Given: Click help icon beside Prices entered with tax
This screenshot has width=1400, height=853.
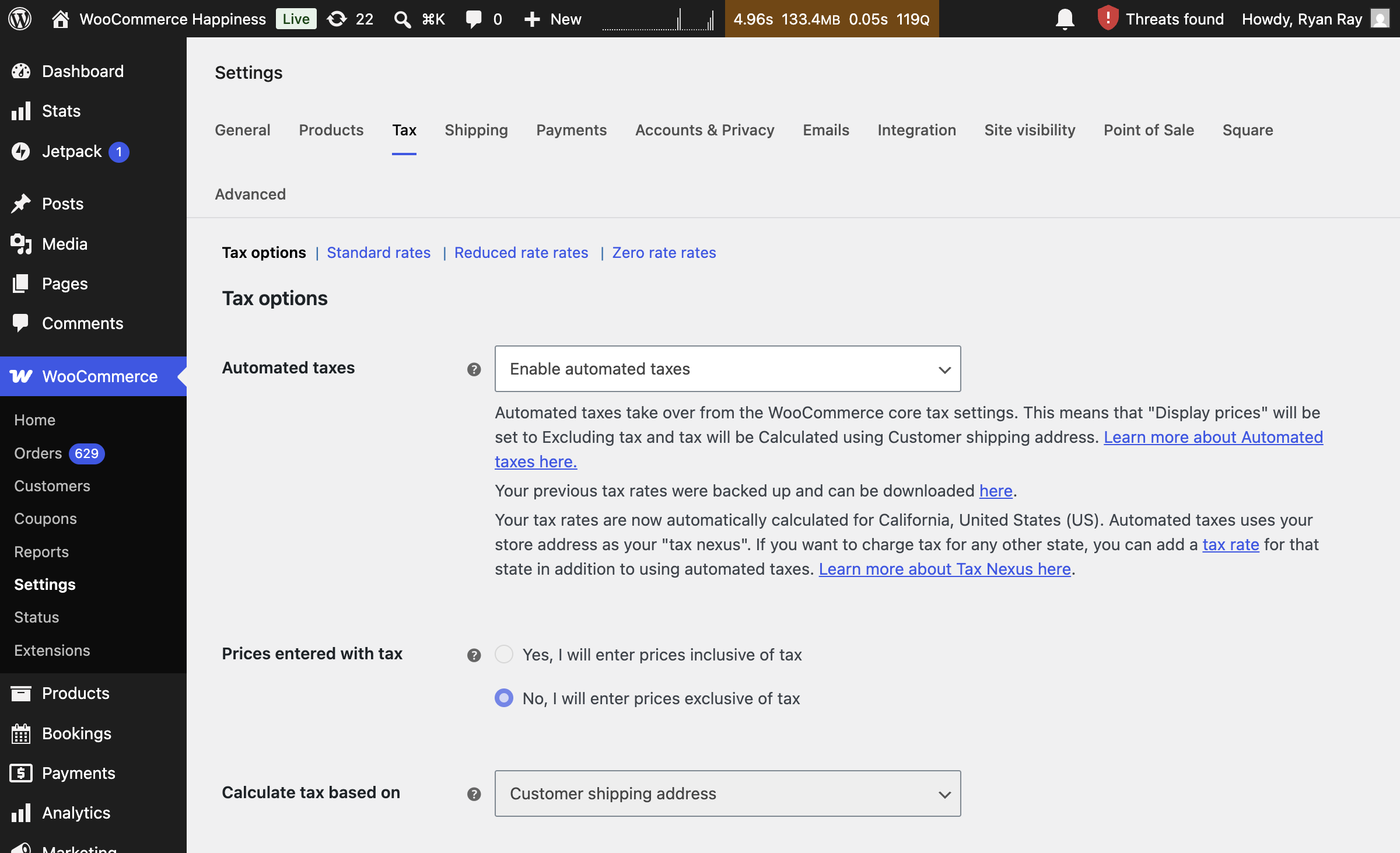Looking at the screenshot, I should click(474, 655).
